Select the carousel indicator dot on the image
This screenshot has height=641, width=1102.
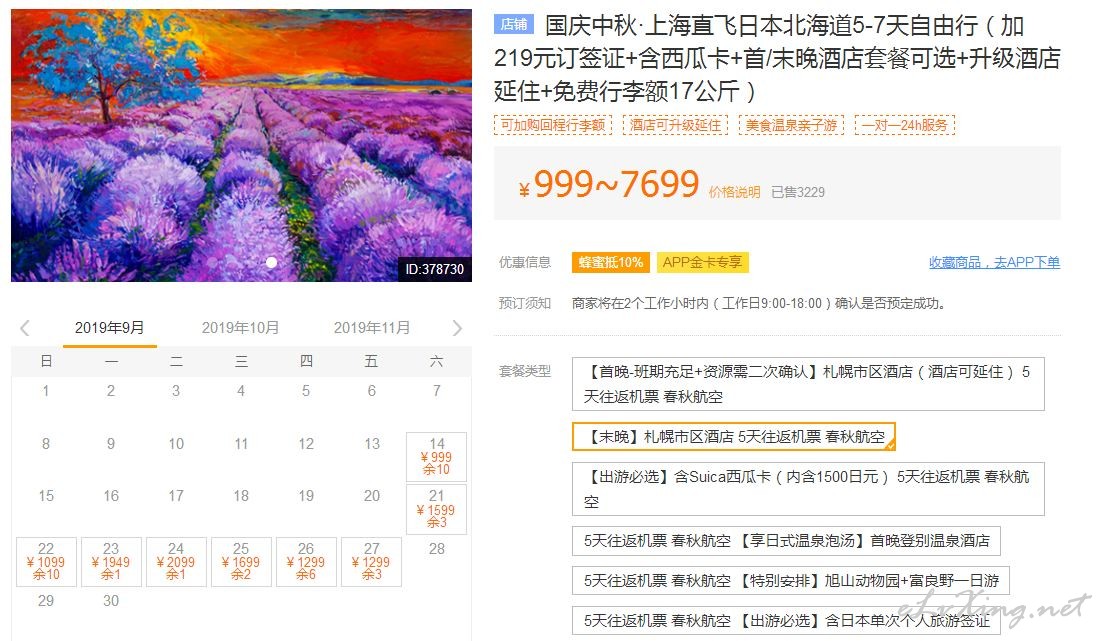(271, 262)
